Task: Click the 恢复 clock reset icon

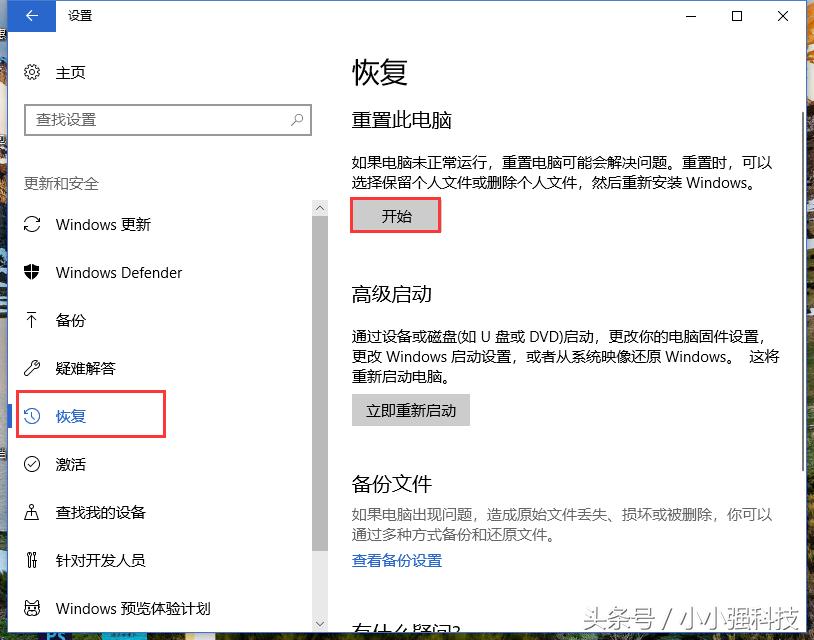Action: tap(31, 416)
